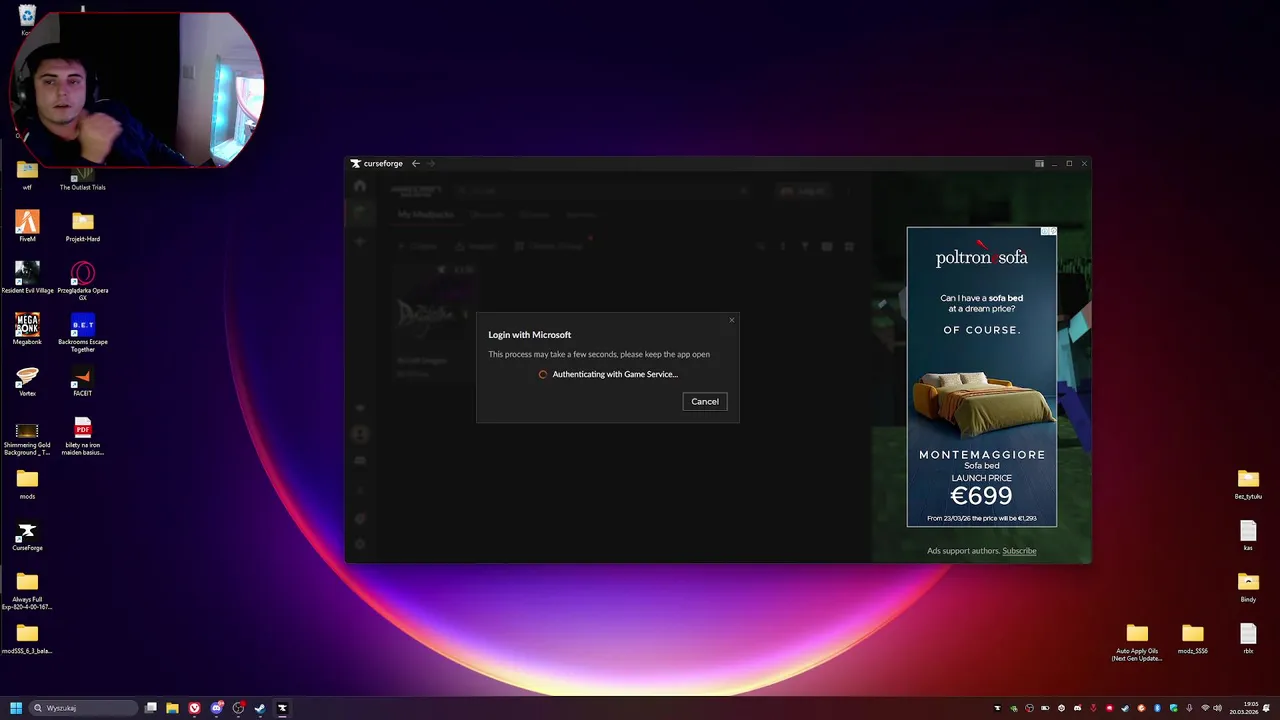This screenshot has height=720, width=1280.
Task: Open the Windows Start menu
Action: (16, 708)
